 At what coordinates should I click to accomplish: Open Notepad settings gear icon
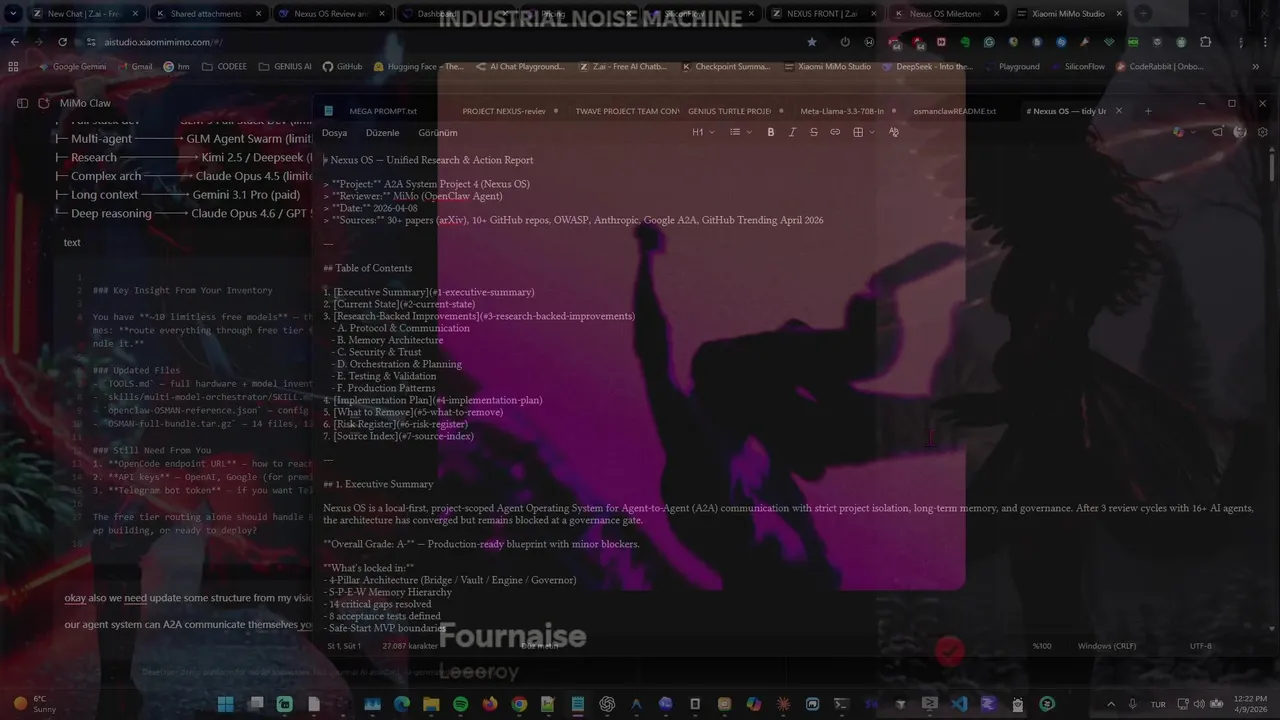(1261, 132)
